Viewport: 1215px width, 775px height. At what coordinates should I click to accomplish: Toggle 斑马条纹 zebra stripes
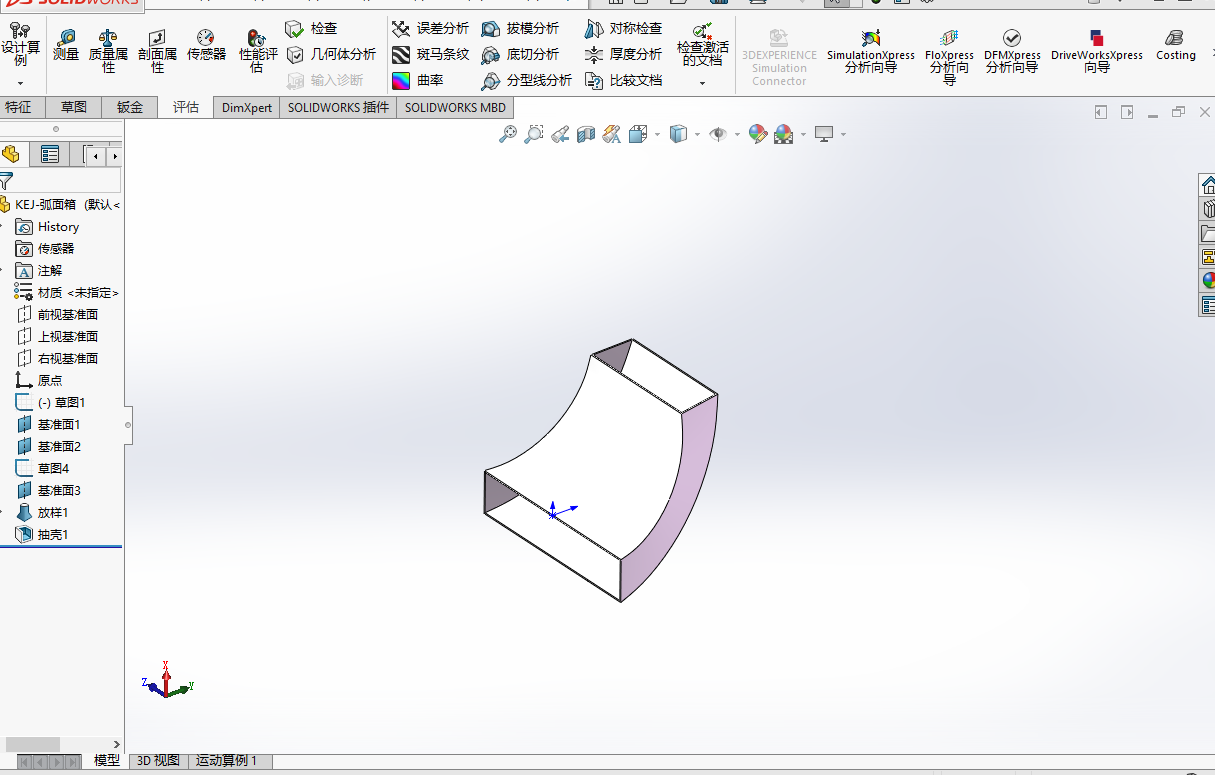pyautogui.click(x=430, y=54)
